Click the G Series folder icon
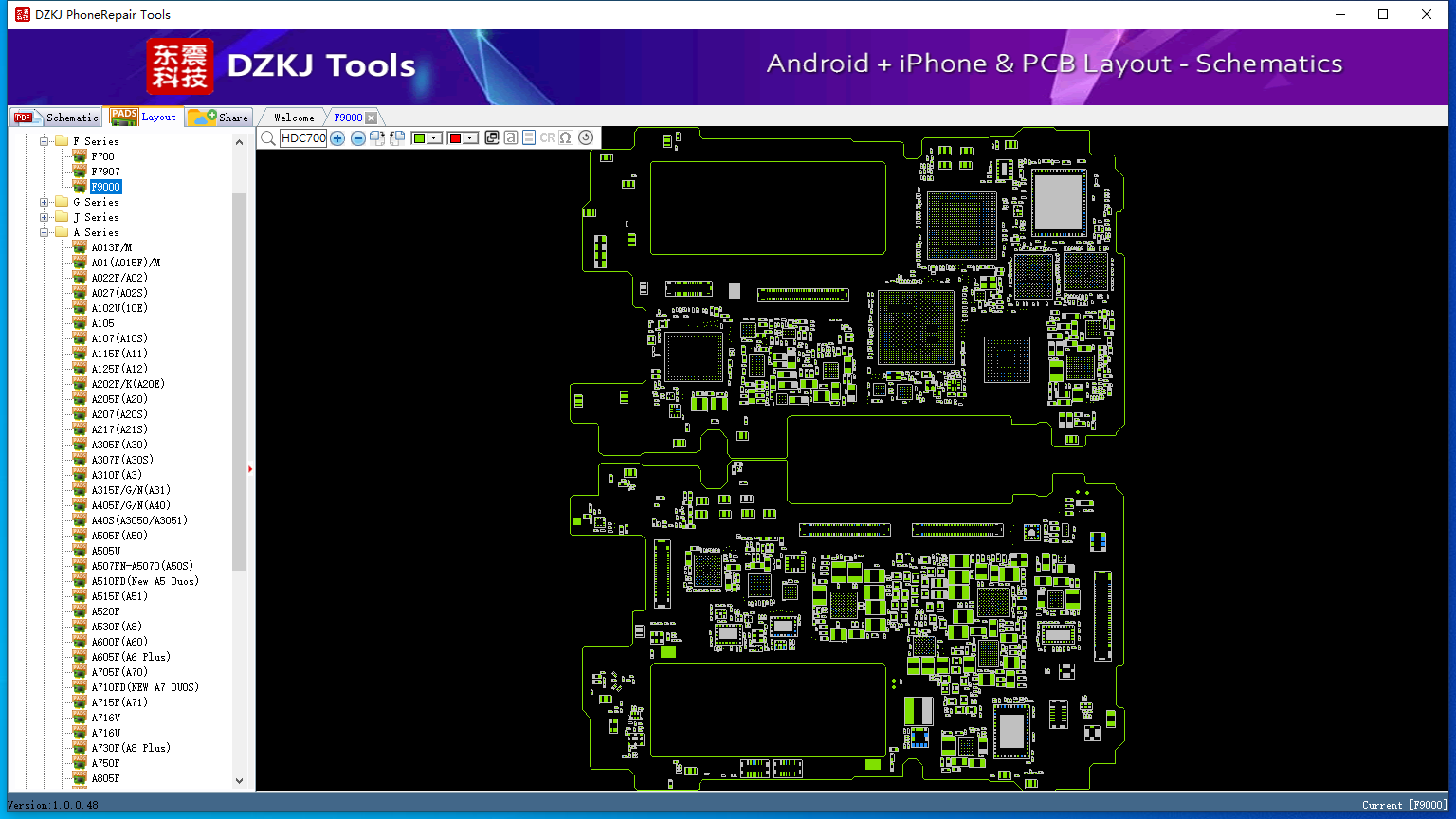Screen dimensions: 1456x819 tap(62, 202)
